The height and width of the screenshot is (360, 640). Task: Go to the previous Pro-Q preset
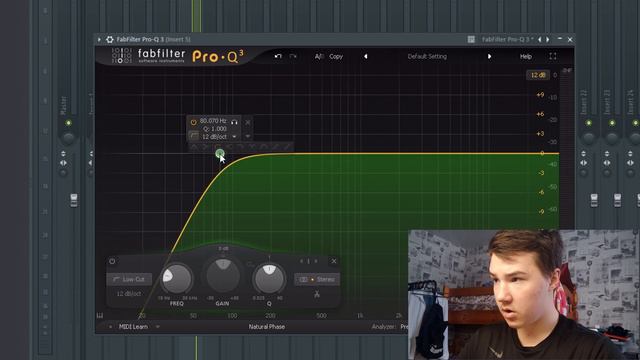tap(366, 56)
